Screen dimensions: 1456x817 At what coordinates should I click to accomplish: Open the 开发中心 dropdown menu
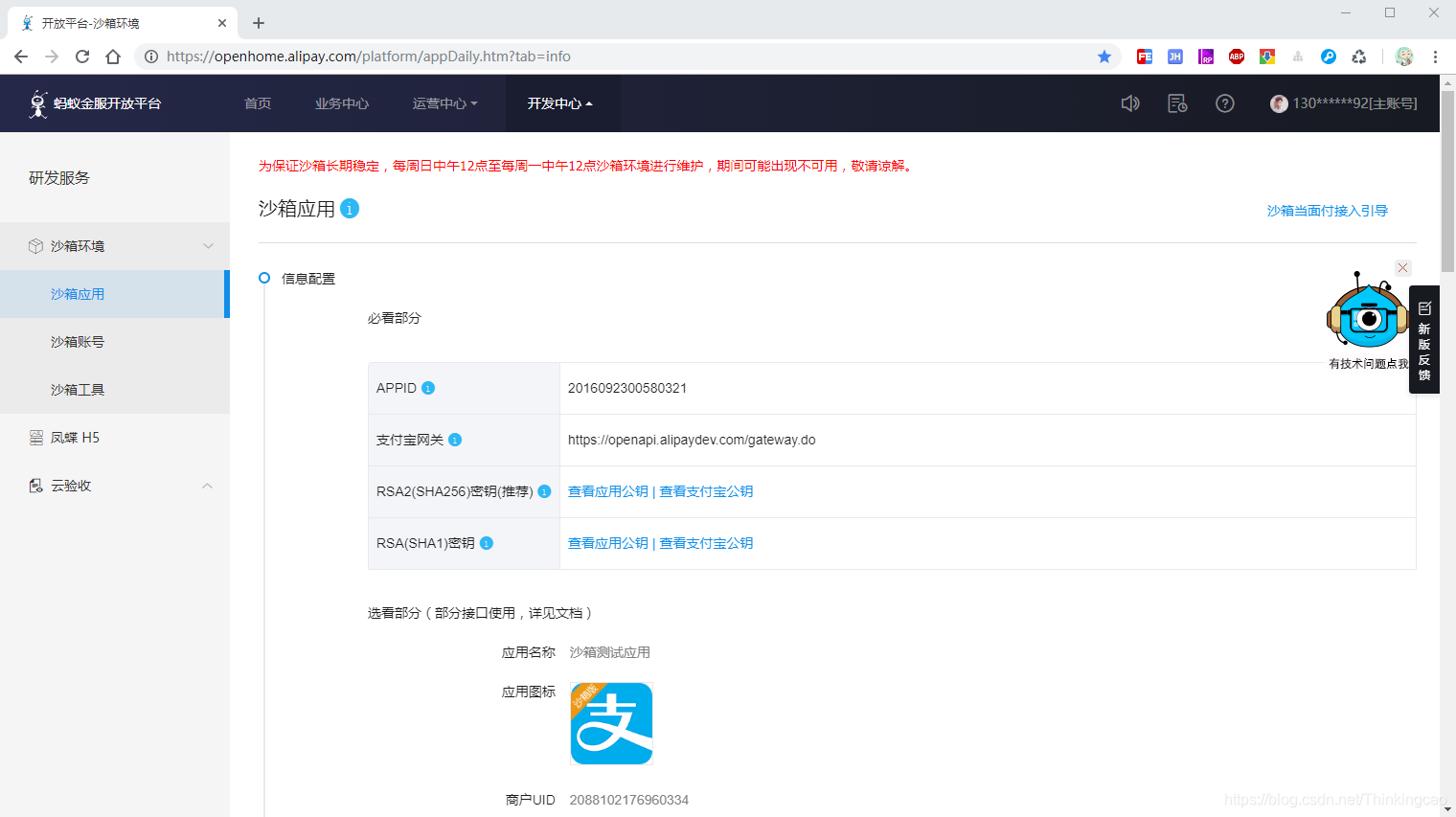click(560, 103)
